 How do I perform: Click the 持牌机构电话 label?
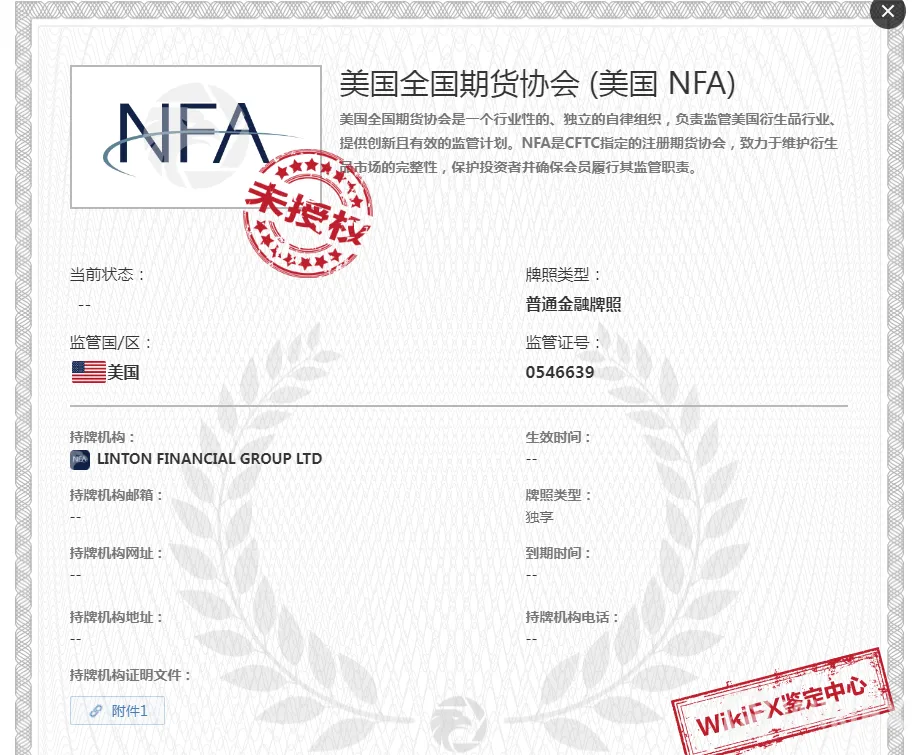click(572, 617)
